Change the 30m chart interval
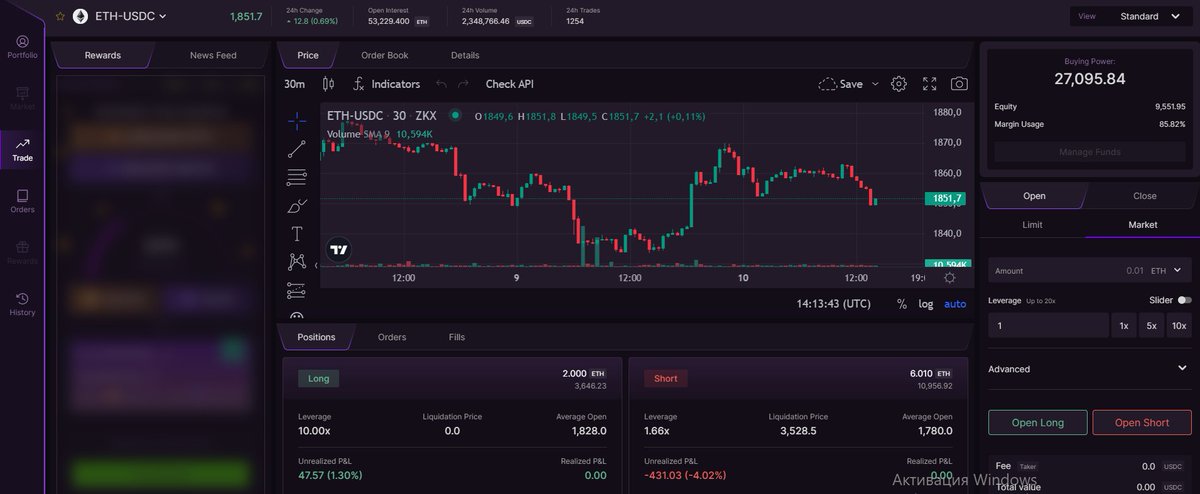 (294, 84)
